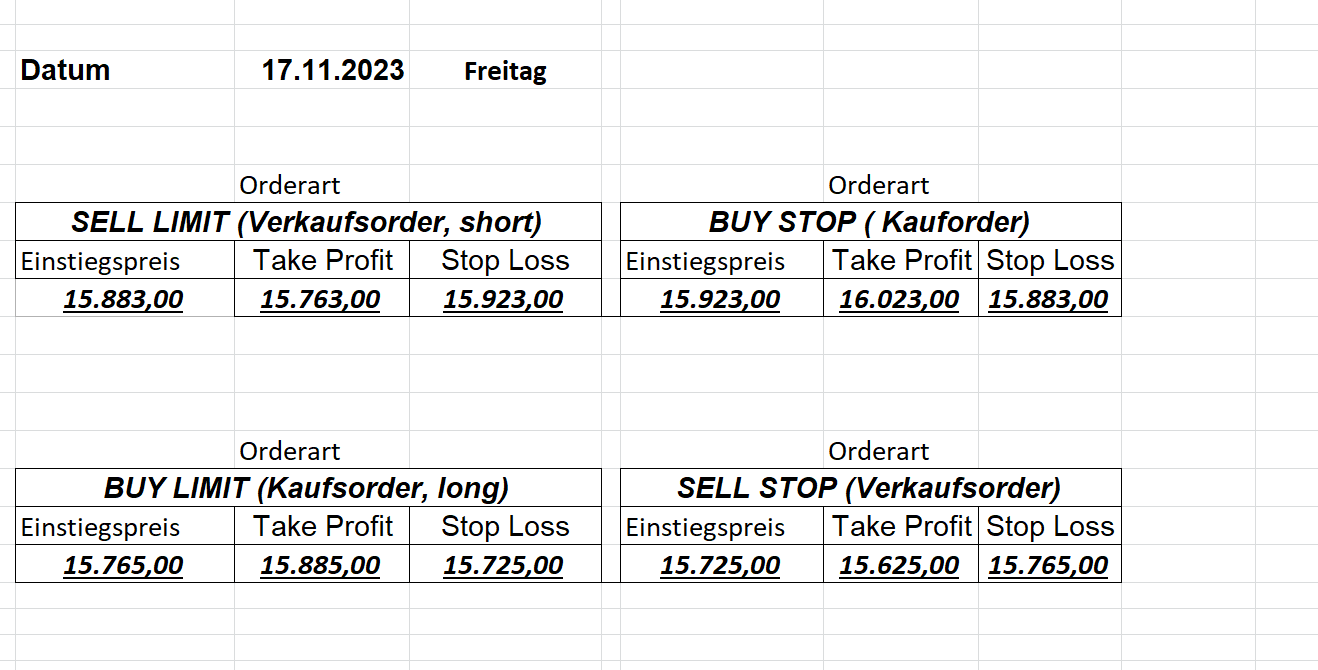This screenshot has height=670, width=1318.
Task: Select the BUY LIMIT Stop Loss value cell
Action: pos(504,565)
